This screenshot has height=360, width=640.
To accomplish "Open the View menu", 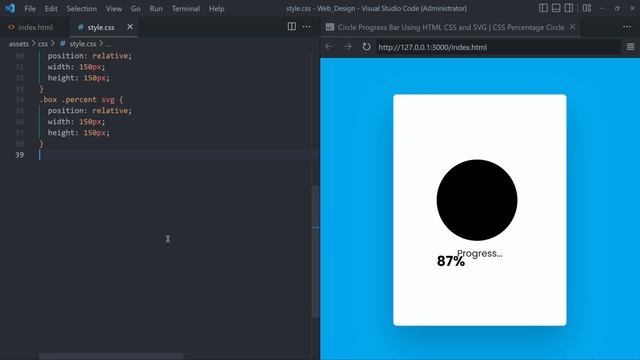I will (113, 9).
